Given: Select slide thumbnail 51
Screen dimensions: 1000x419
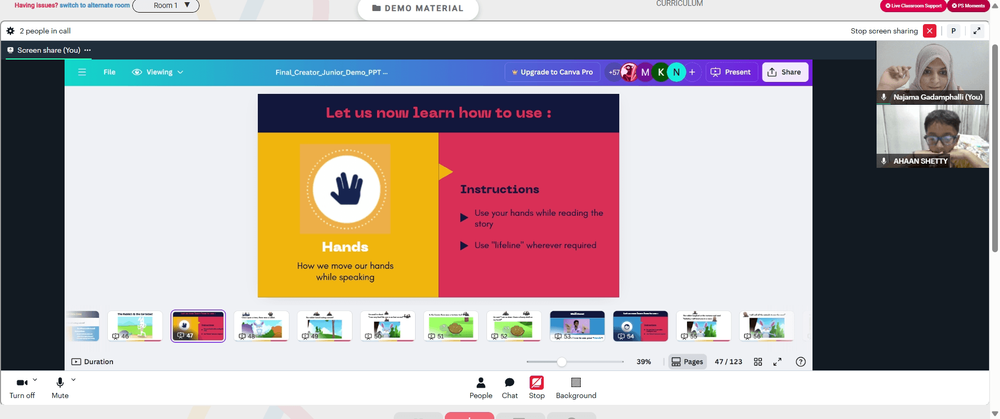Looking at the screenshot, I should (x=451, y=326).
